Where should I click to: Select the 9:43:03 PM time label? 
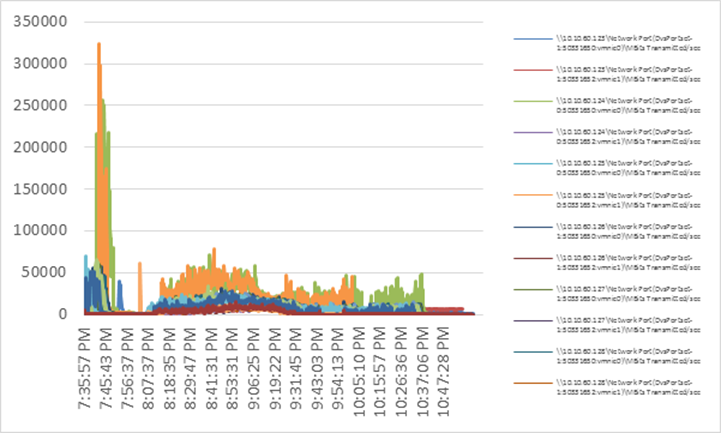317,368
